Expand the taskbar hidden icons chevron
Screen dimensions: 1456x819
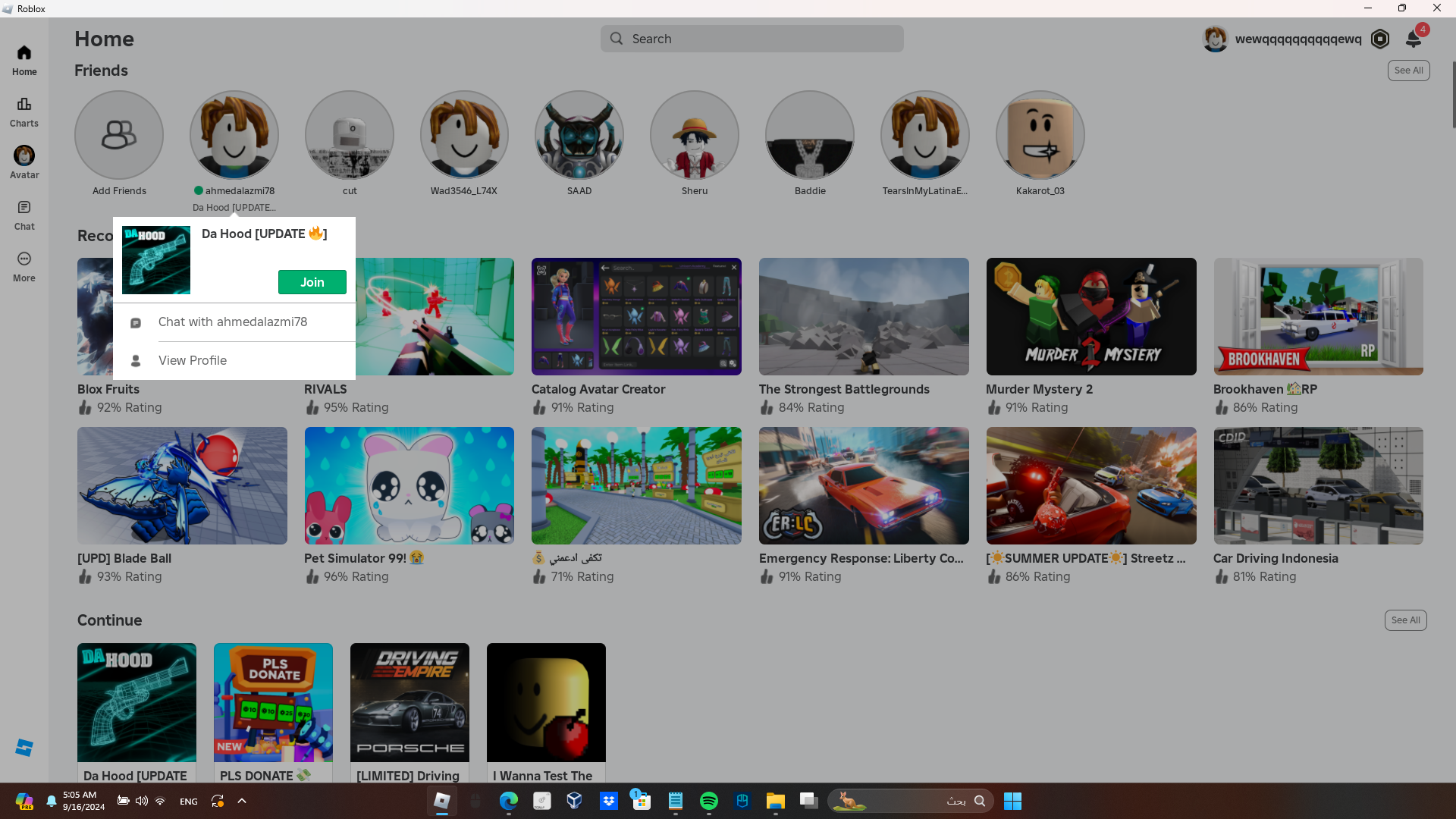tap(242, 801)
